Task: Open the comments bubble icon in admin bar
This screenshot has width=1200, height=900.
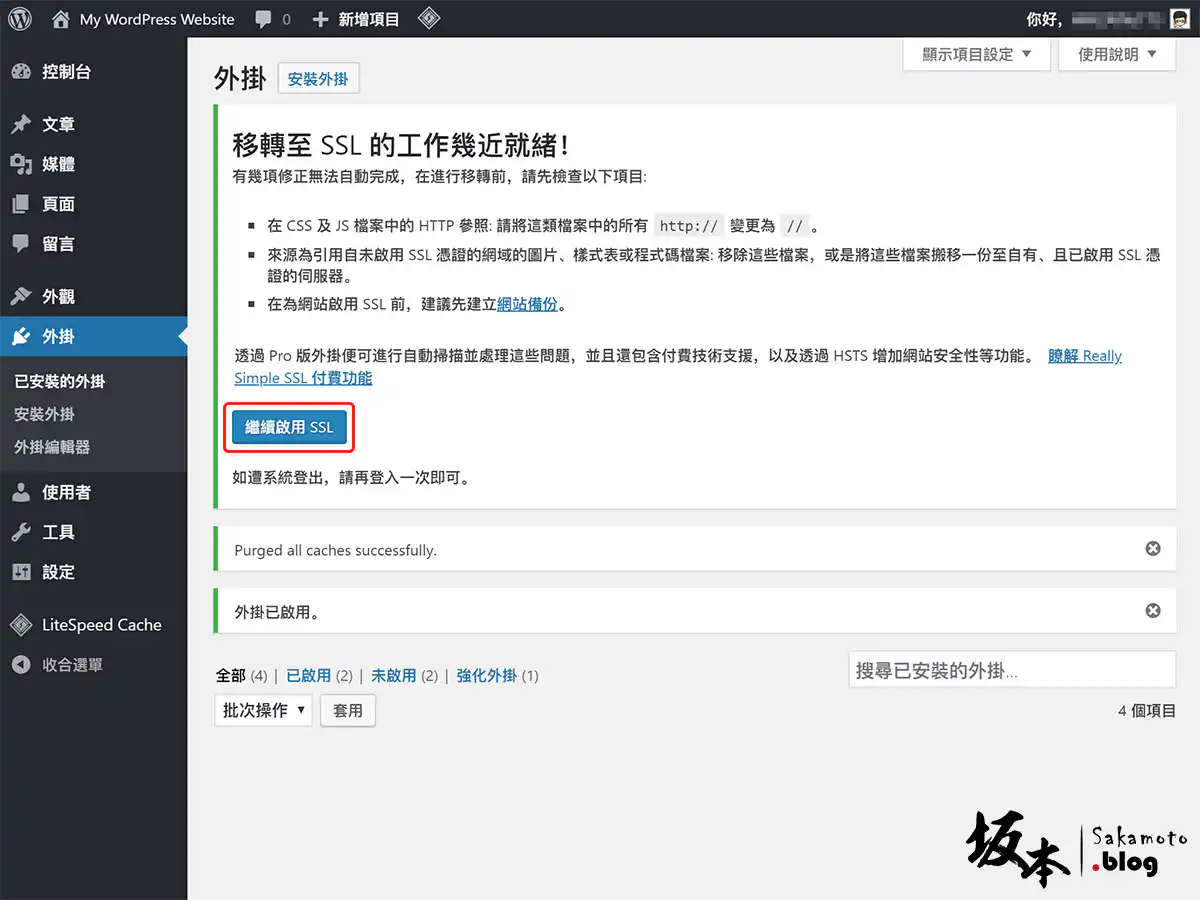Action: 263,19
